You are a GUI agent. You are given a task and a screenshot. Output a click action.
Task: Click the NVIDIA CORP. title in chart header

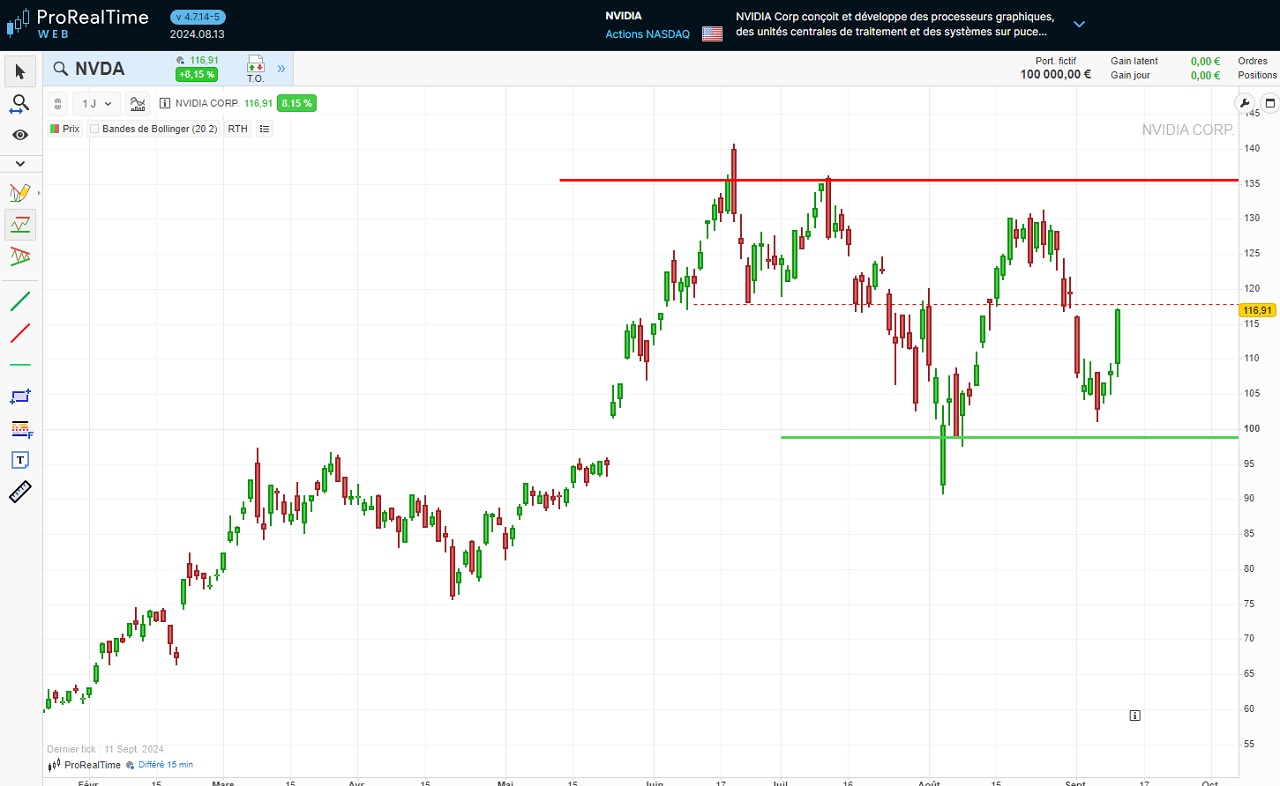tap(208, 103)
